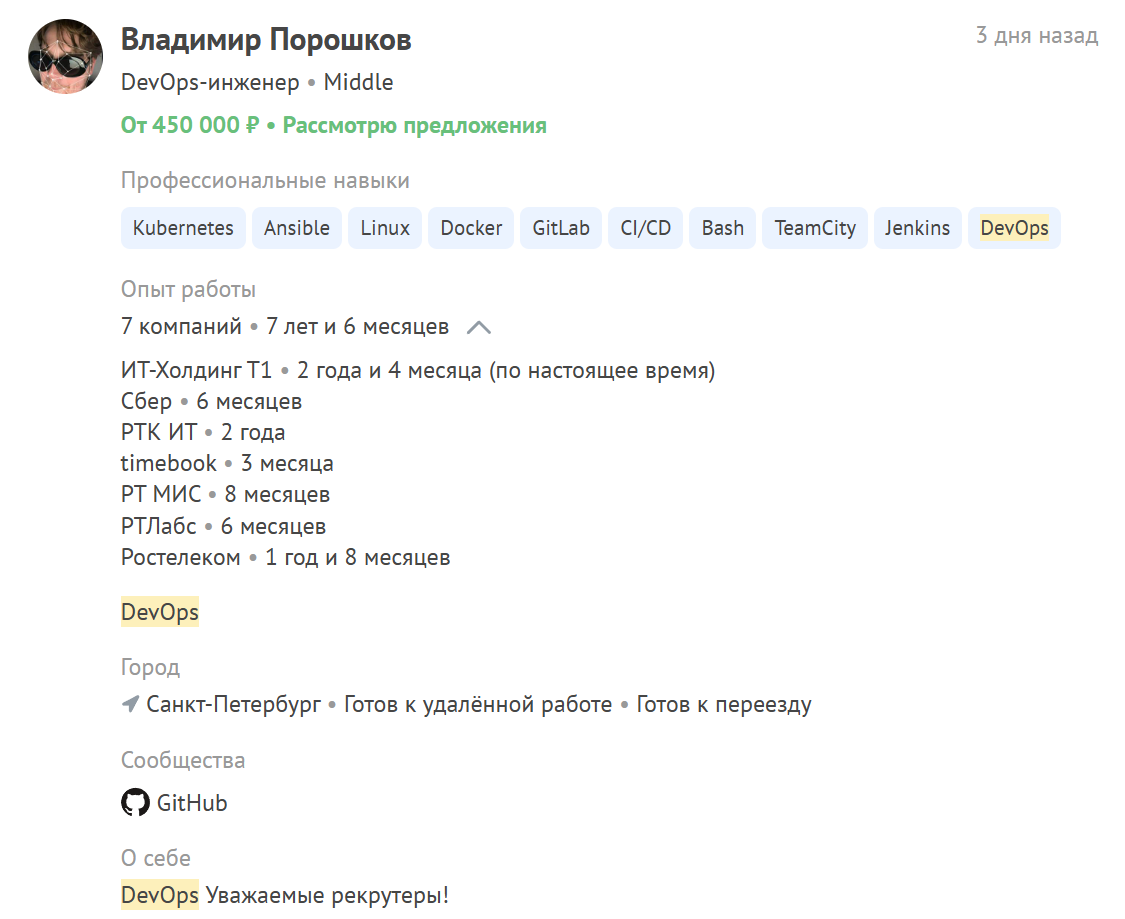Select the GitLab skill tag

561,228
